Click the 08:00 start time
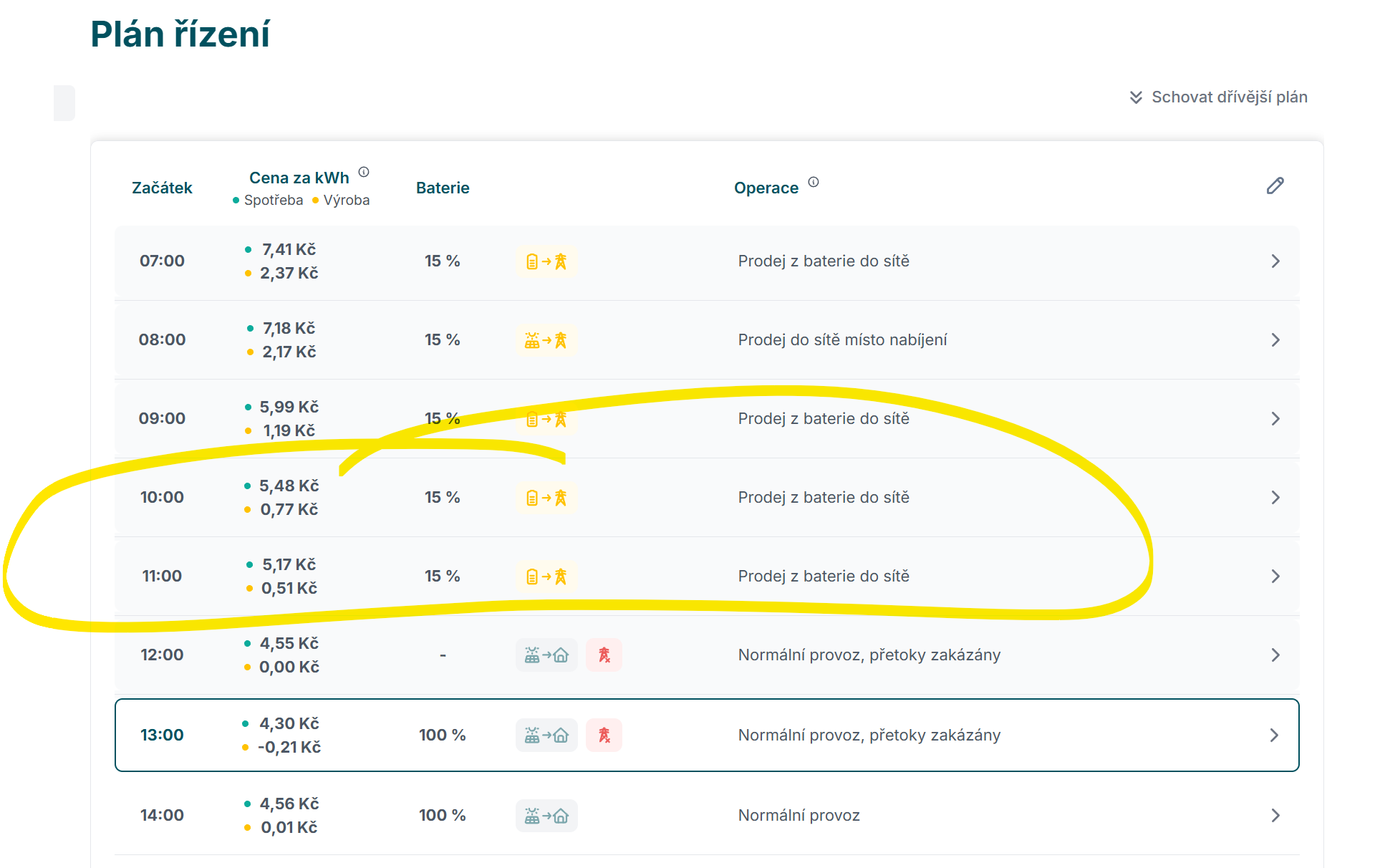This screenshot has height=868, width=1380. (x=162, y=340)
